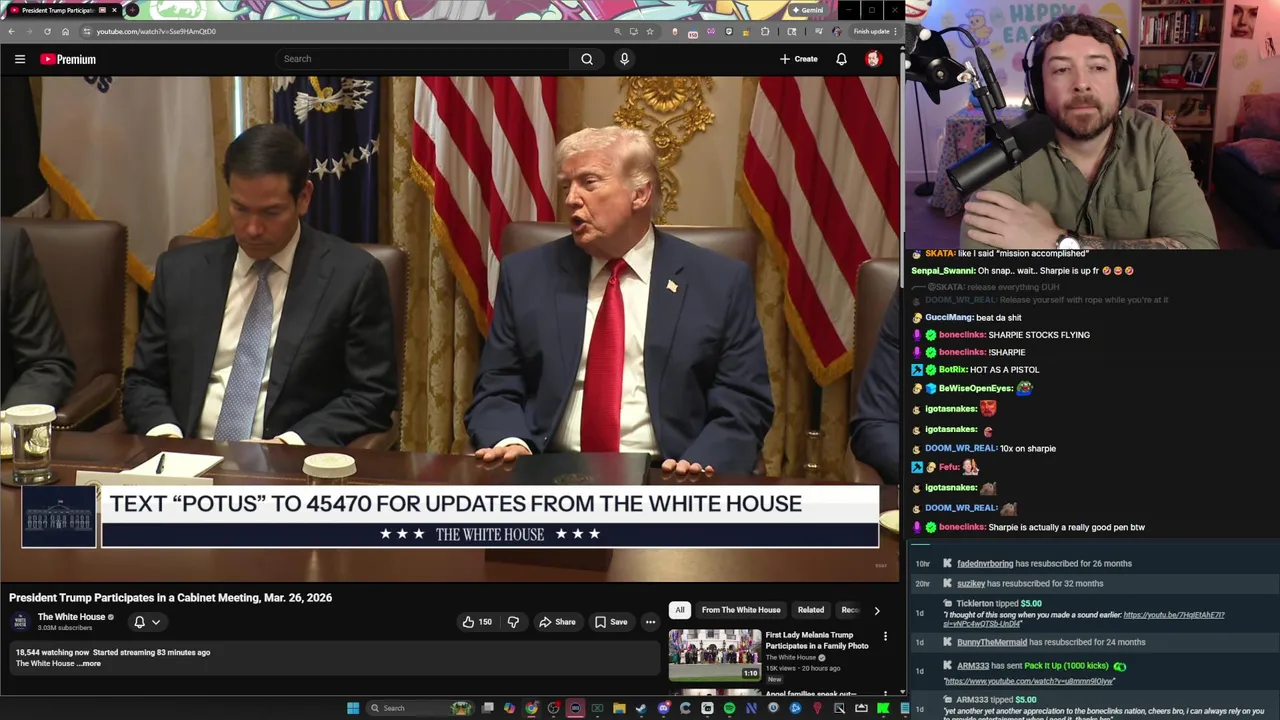This screenshot has width=1280, height=720.
Task: Reload the YouTube page
Action: pyautogui.click(x=47, y=31)
